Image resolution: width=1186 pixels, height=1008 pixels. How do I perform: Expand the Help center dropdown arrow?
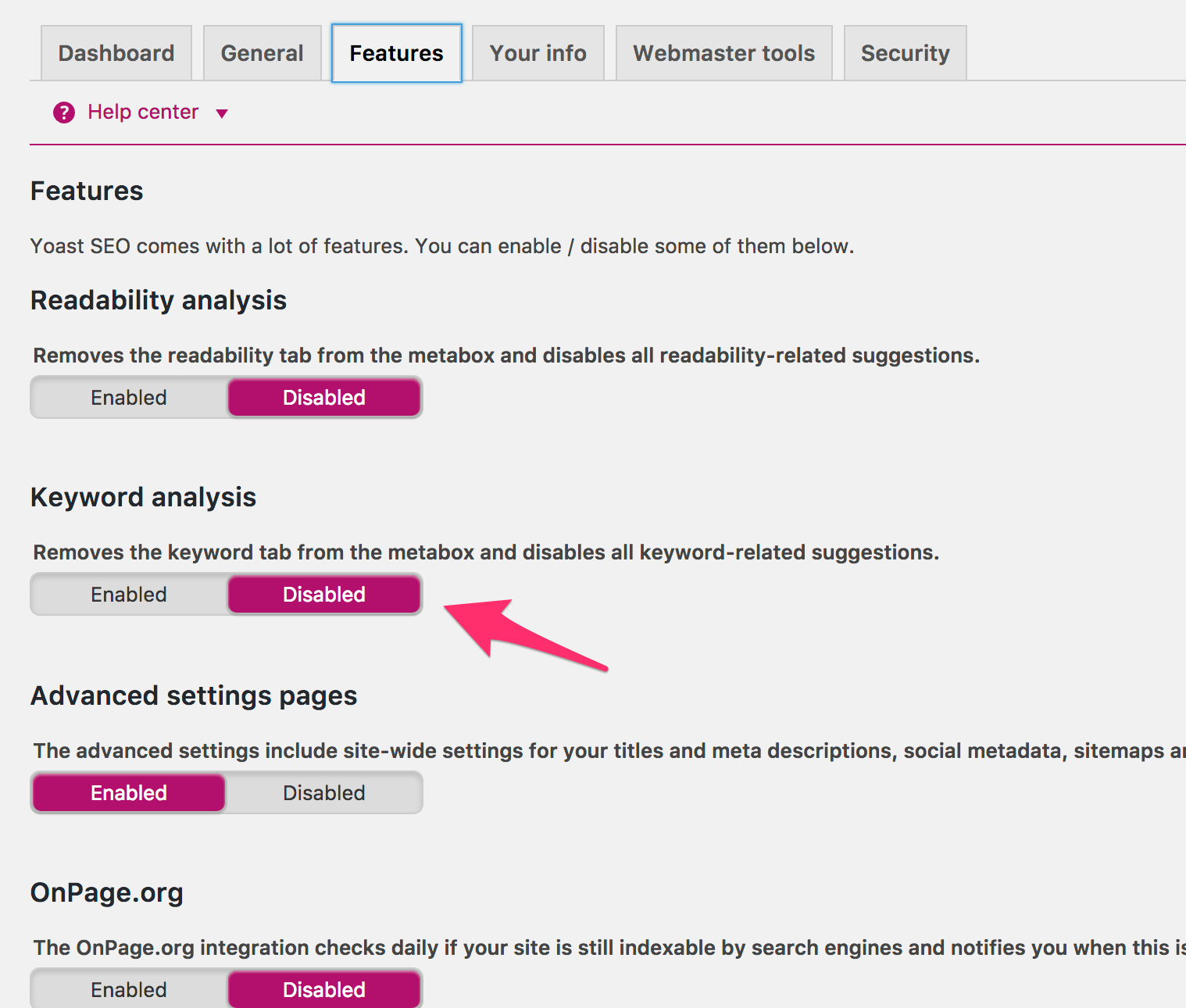click(222, 114)
